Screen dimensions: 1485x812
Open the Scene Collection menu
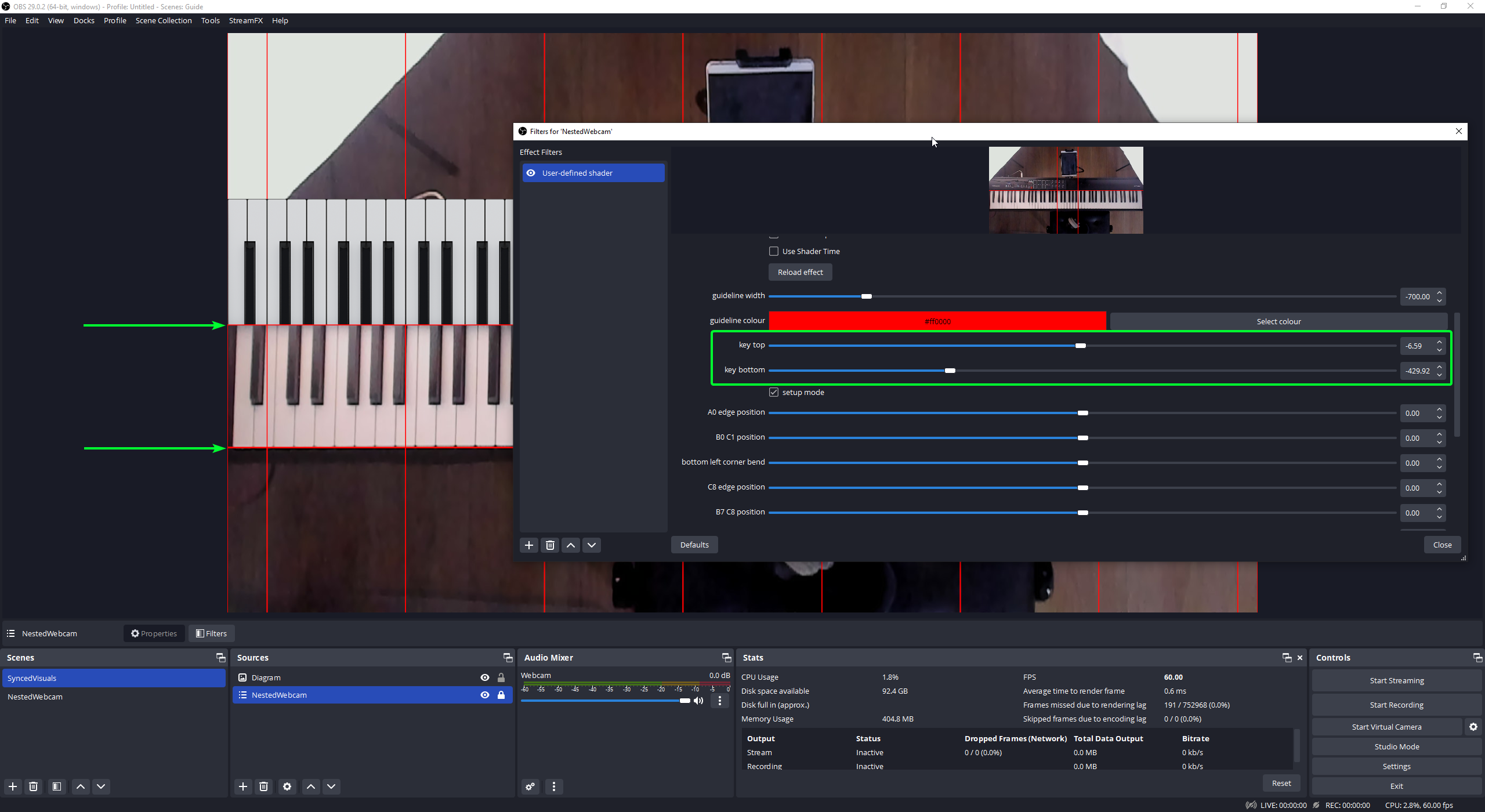pyautogui.click(x=164, y=20)
